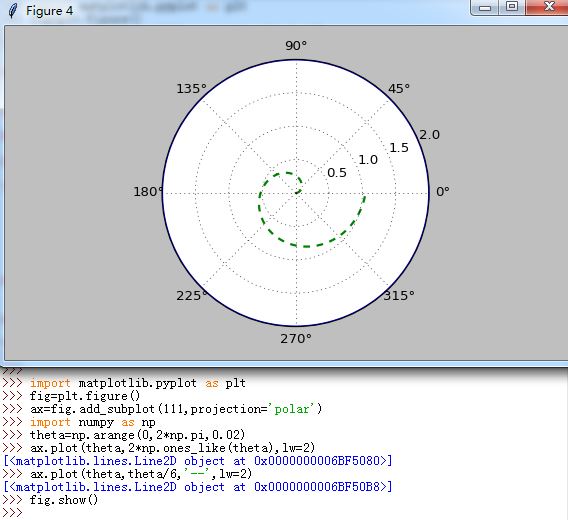Click the 180° angle label
The width and height of the screenshot is (568, 520).
149,191
